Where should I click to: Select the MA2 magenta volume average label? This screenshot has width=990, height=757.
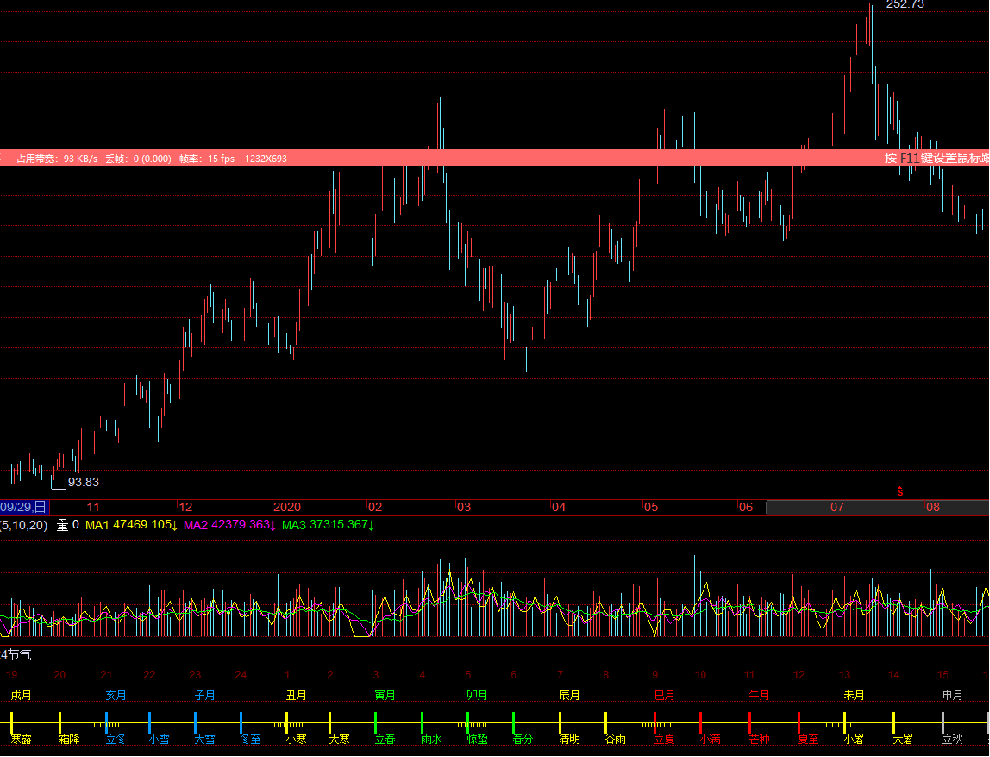point(230,525)
